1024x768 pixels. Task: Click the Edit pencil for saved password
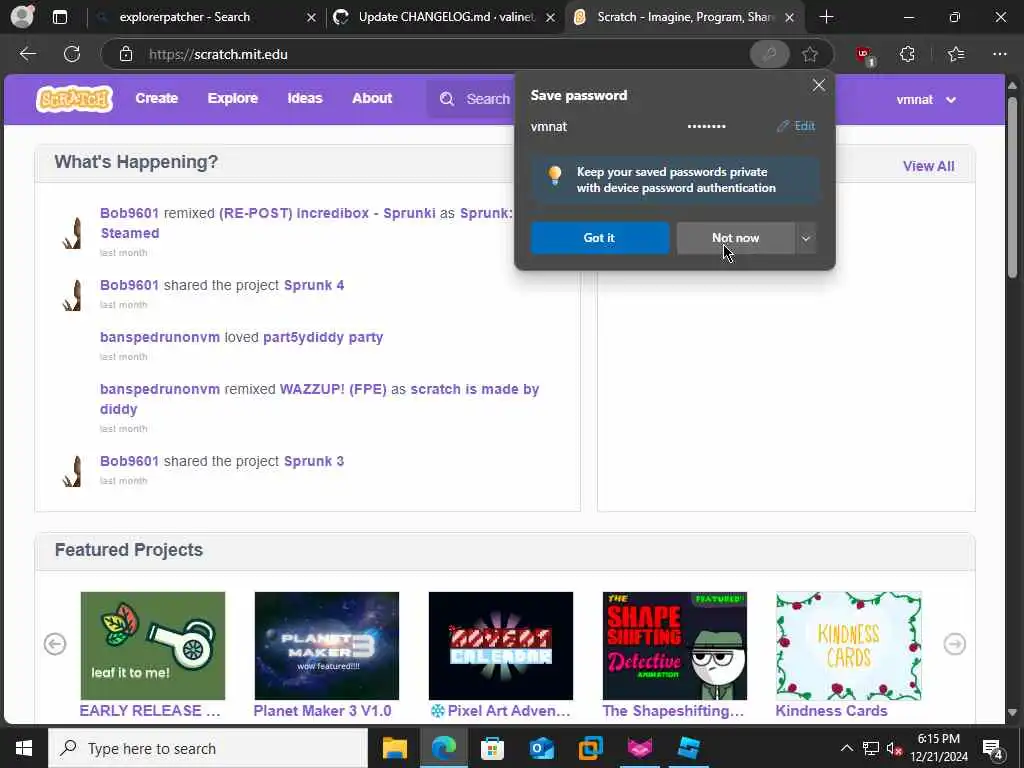tap(795, 126)
